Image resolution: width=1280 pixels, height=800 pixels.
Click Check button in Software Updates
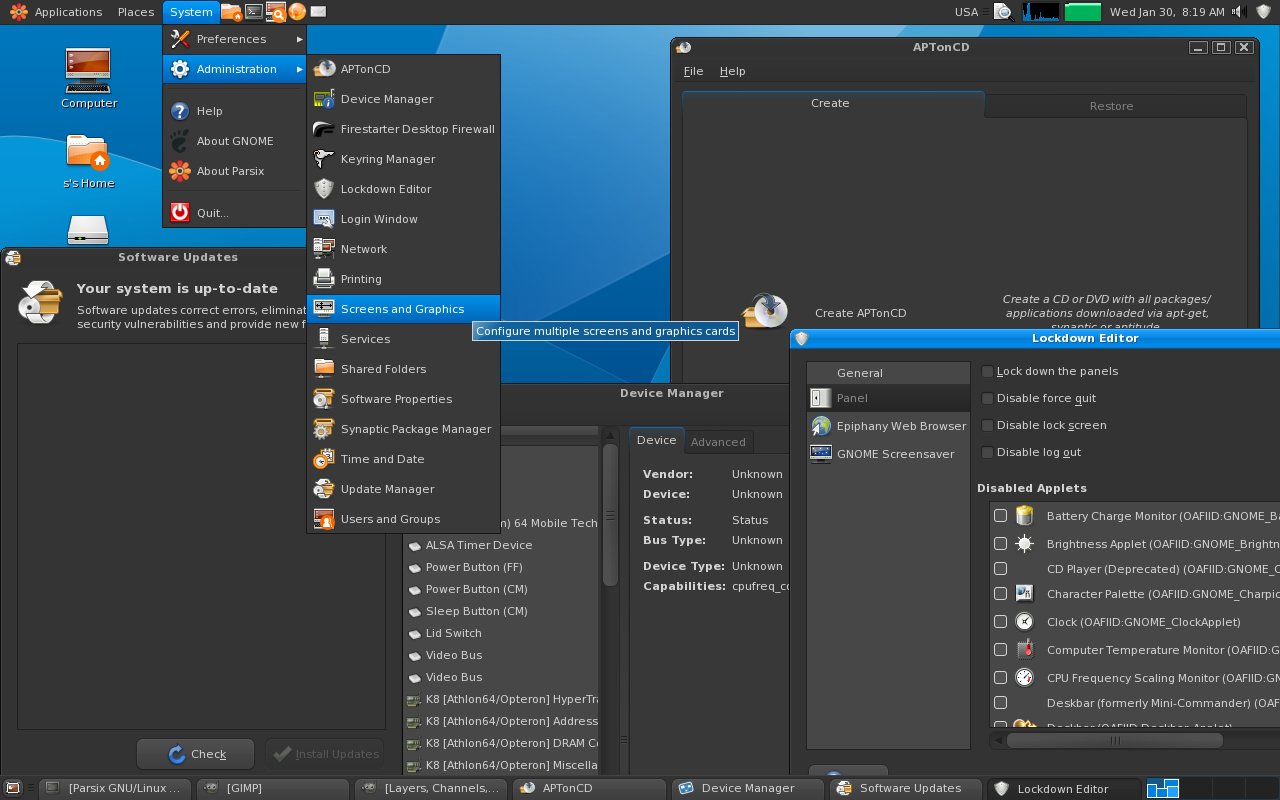[x=196, y=754]
